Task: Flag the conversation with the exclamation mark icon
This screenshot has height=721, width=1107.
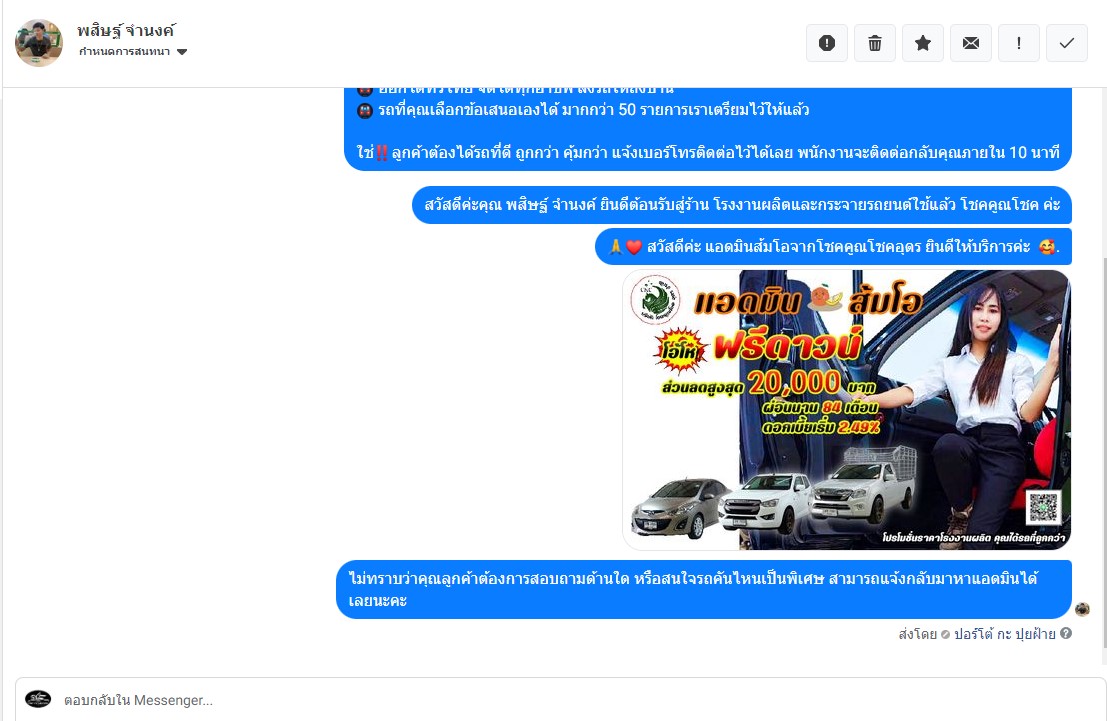Action: [1019, 43]
